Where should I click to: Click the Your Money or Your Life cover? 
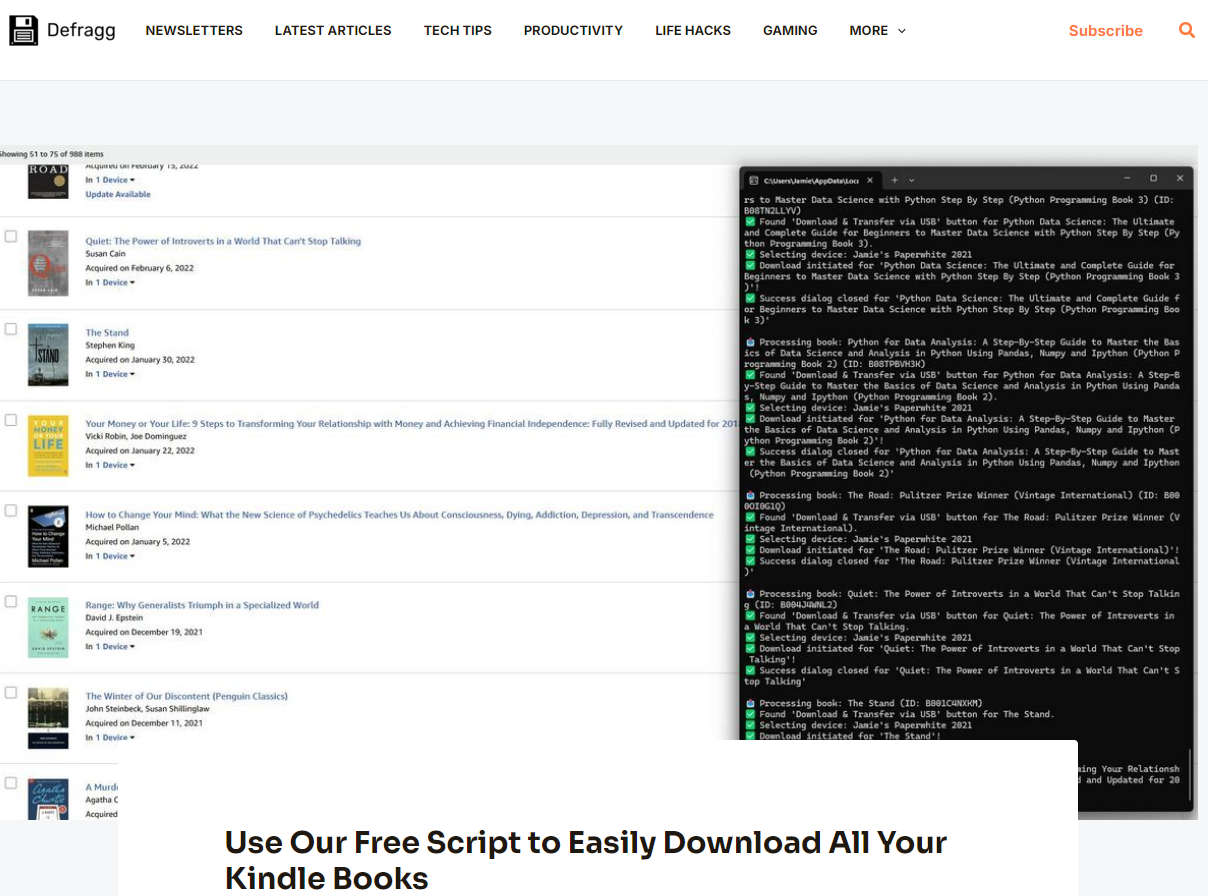pos(48,446)
